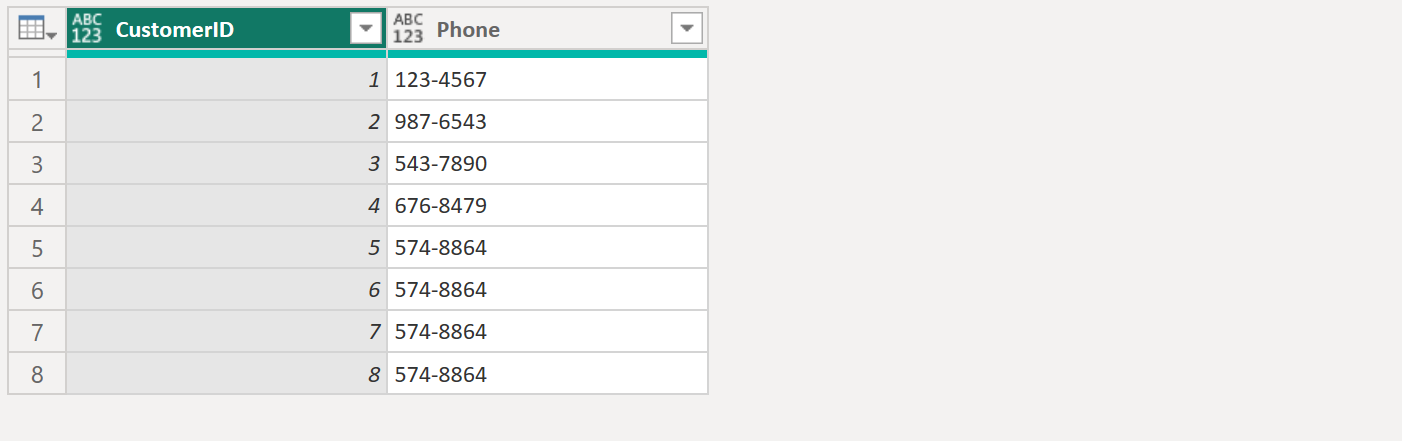Click CustomerID cell with value 5
The image size is (1402, 441).
[226, 248]
